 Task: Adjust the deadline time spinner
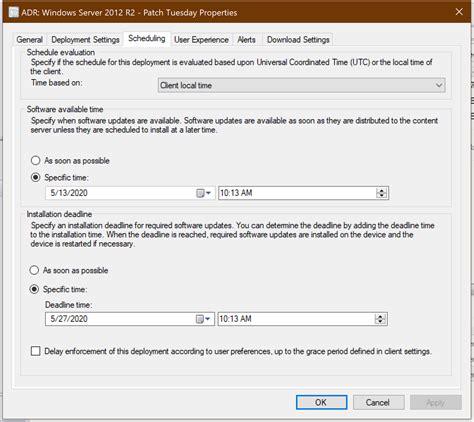point(380,319)
